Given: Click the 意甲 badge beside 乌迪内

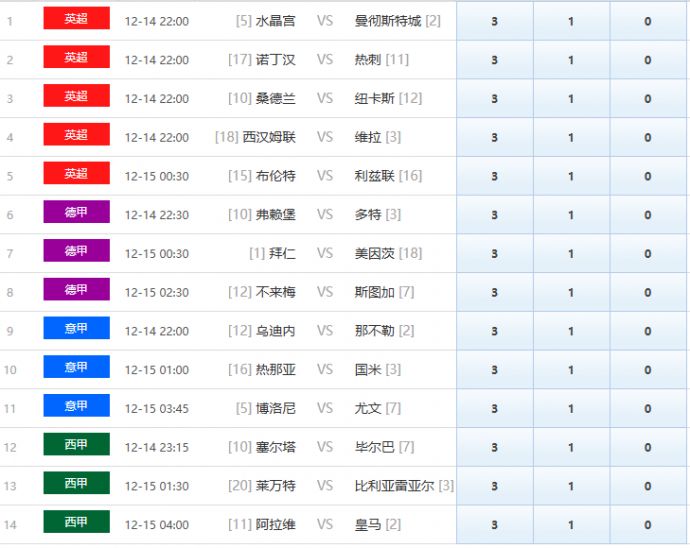Looking at the screenshot, I should (x=76, y=328).
